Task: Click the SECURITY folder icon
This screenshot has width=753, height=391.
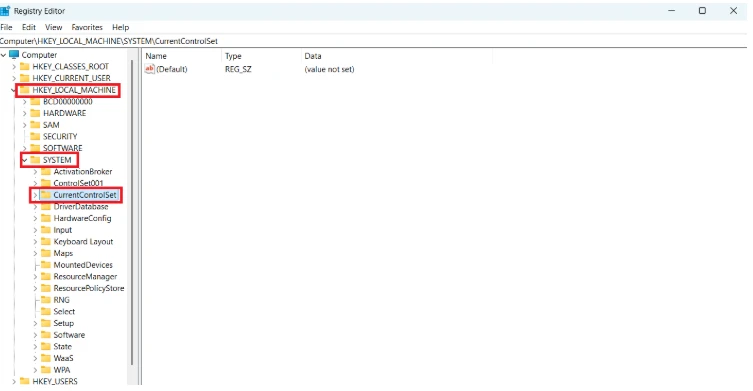Action: click(x=35, y=136)
